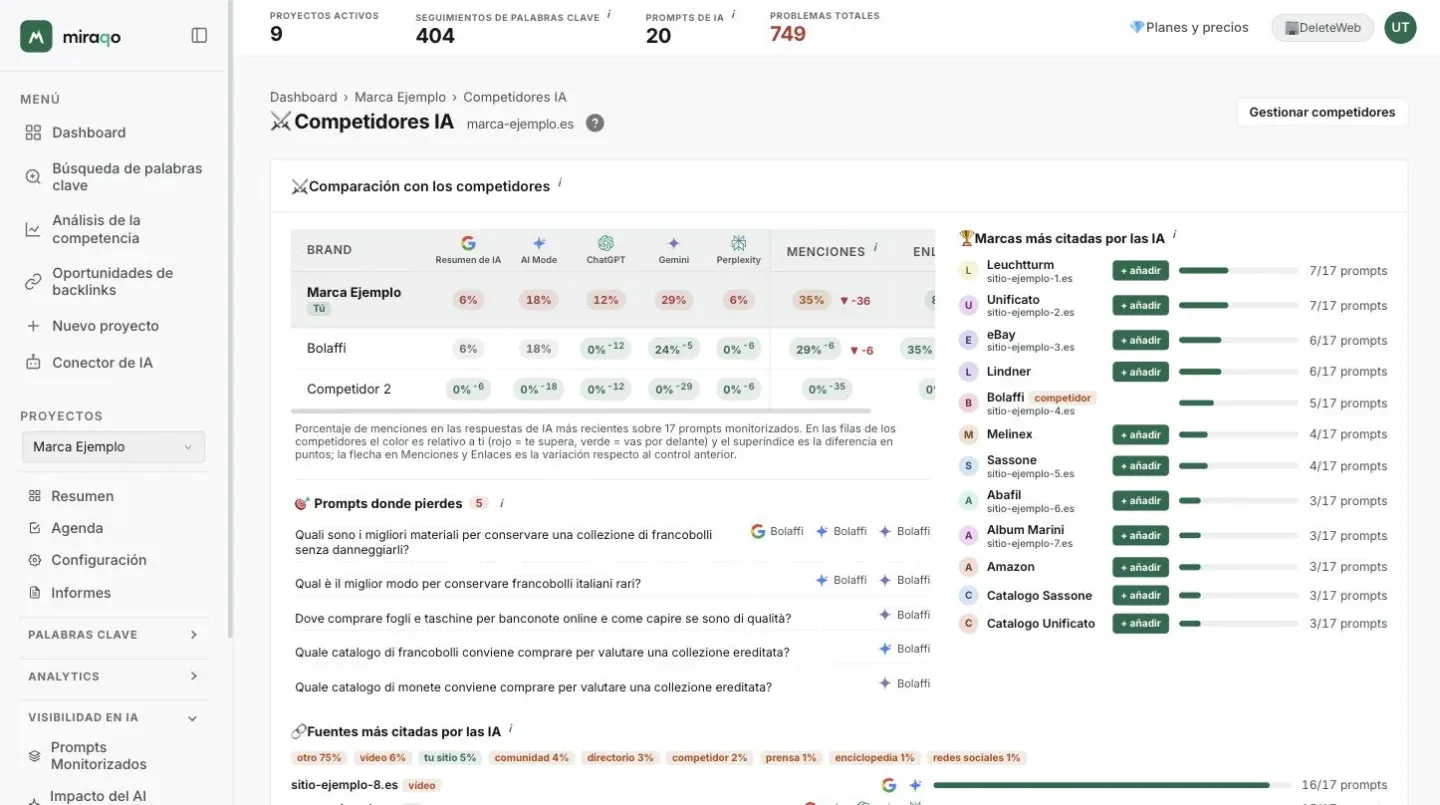This screenshot has height=805, width=1440.
Task: Open Planes y precios link
Action: click(x=1189, y=28)
